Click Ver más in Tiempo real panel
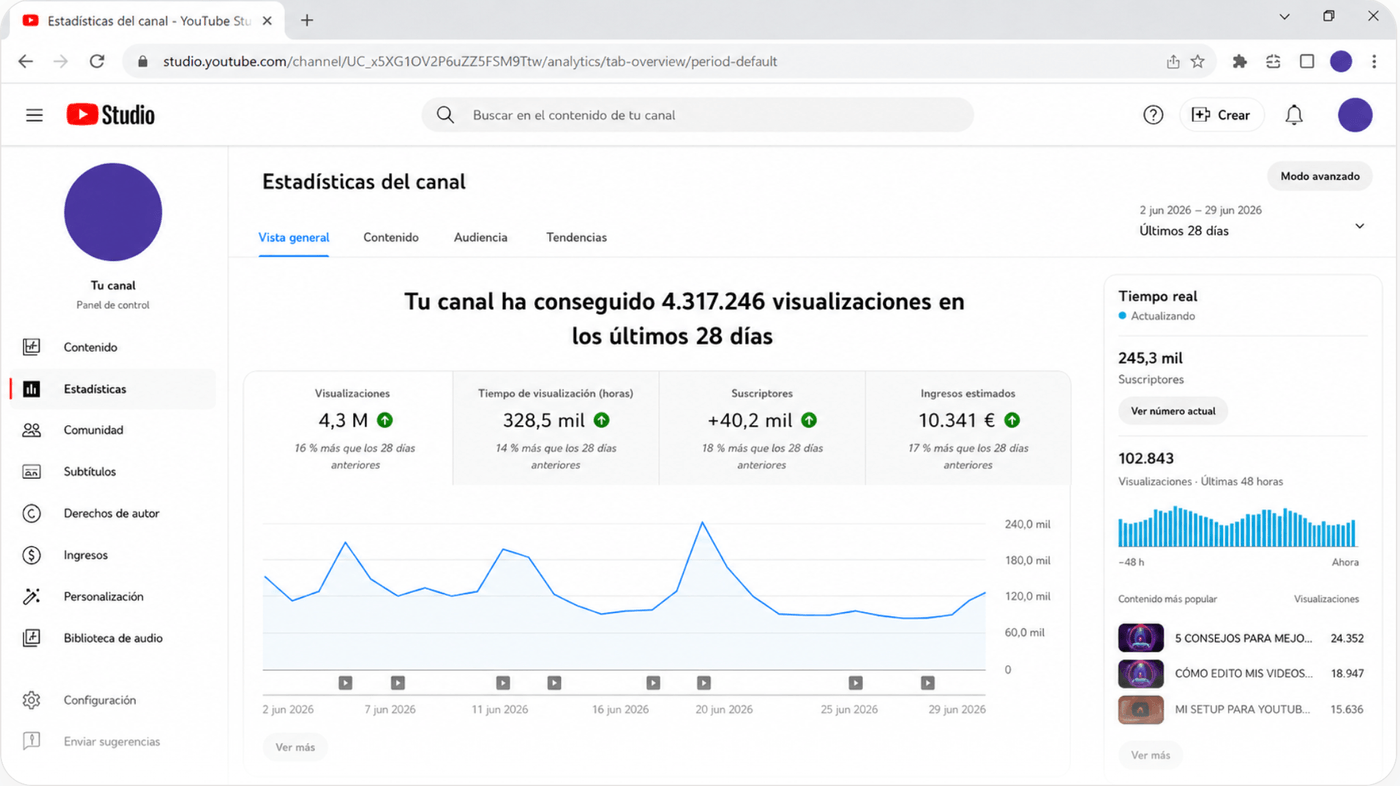Screen dimensions: 1400x786 (1150, 755)
